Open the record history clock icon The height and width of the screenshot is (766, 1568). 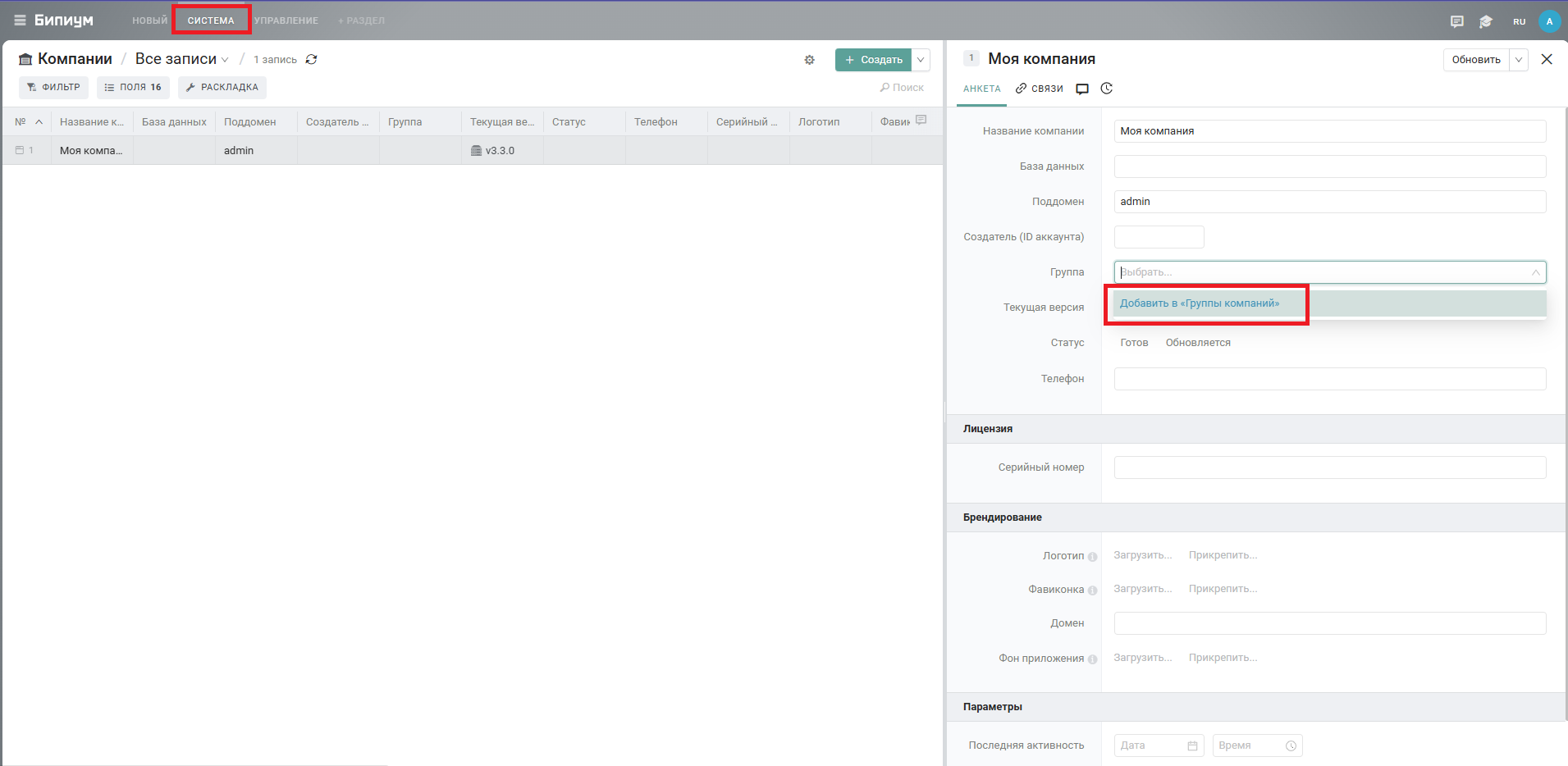[1107, 89]
